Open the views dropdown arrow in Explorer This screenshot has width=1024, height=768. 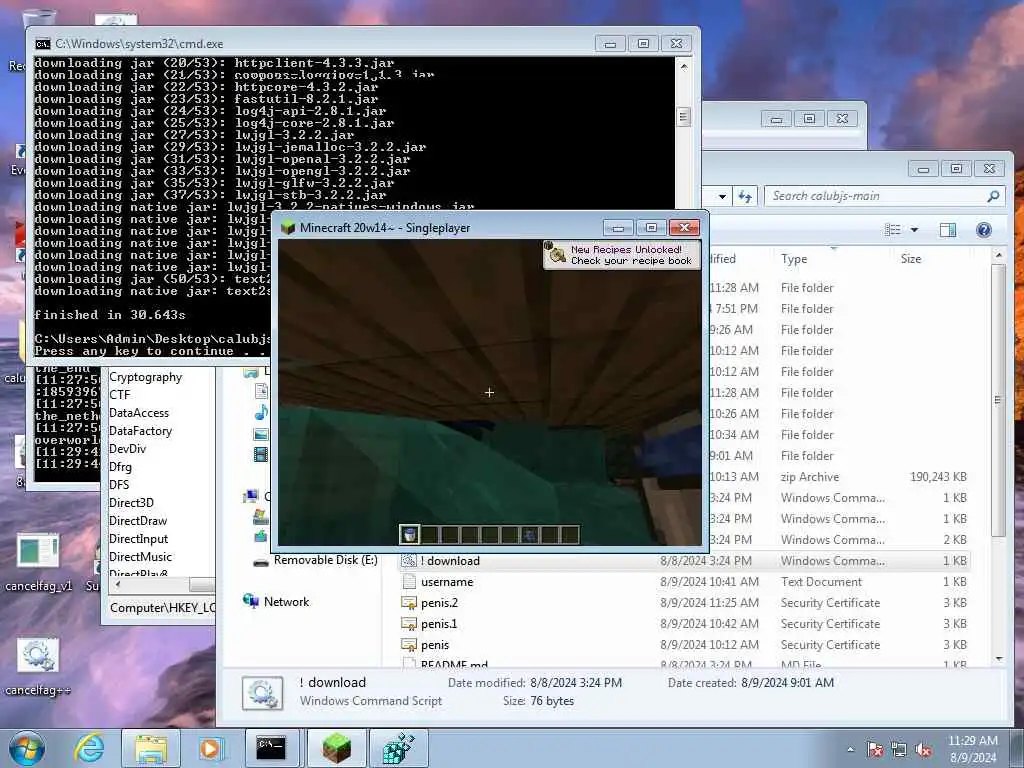coord(914,230)
